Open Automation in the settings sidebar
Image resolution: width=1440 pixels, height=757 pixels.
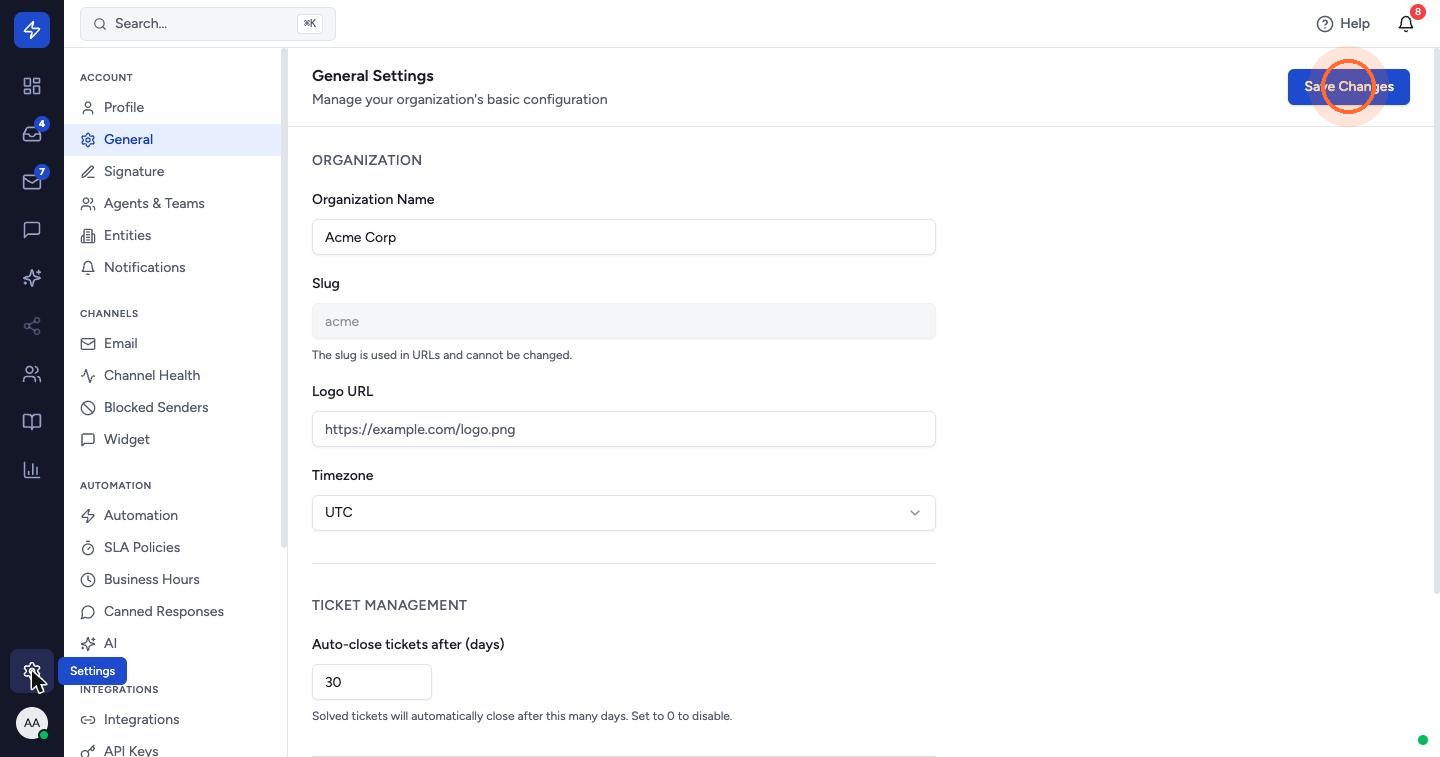coord(172,515)
